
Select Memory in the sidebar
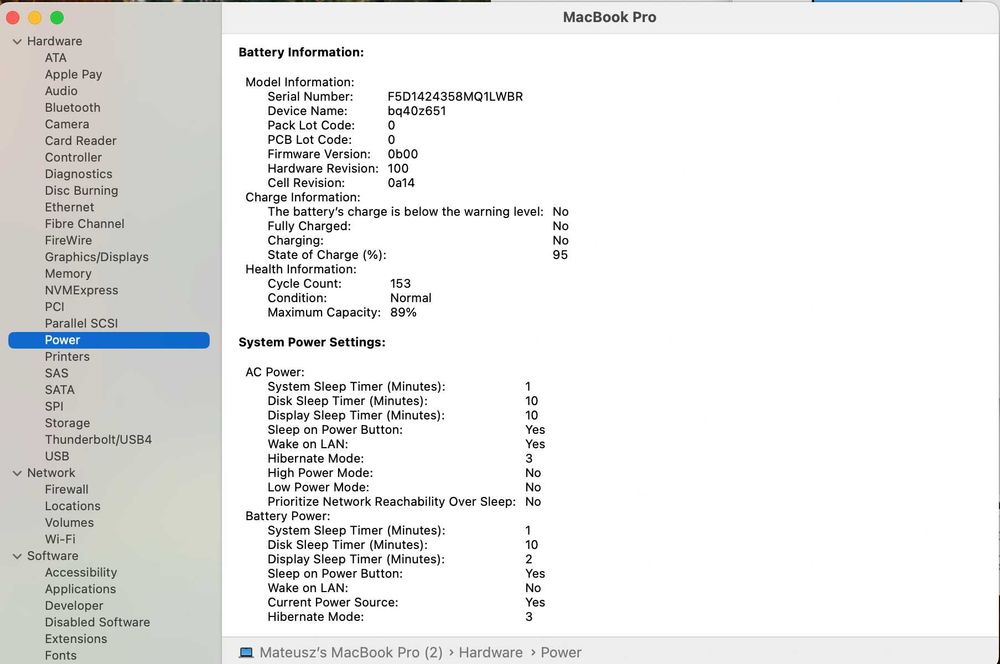(x=68, y=274)
